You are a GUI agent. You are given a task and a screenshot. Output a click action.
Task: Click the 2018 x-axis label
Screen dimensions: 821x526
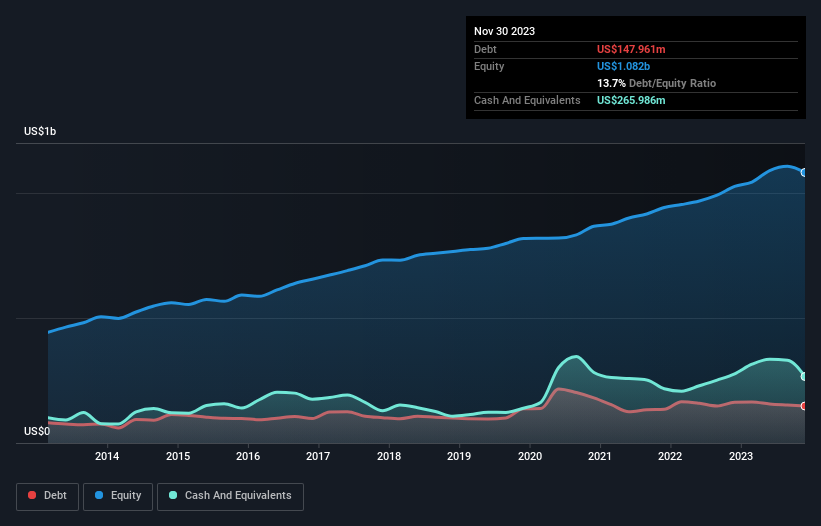(389, 456)
